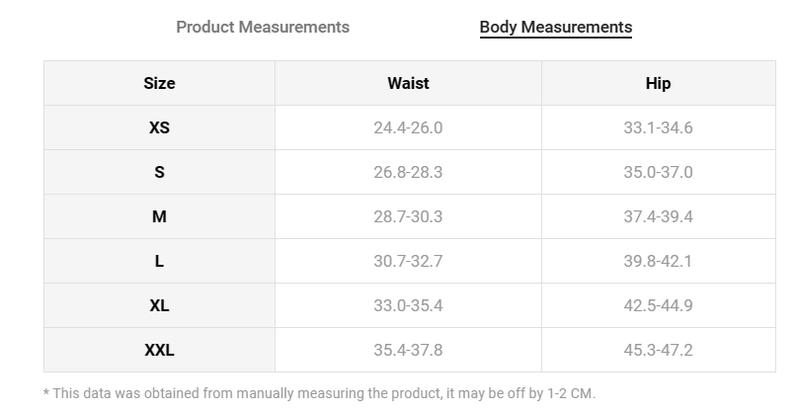This screenshot has width=798, height=413.
Task: Click hip value 37.4-39.4 for M
Action: click(658, 217)
